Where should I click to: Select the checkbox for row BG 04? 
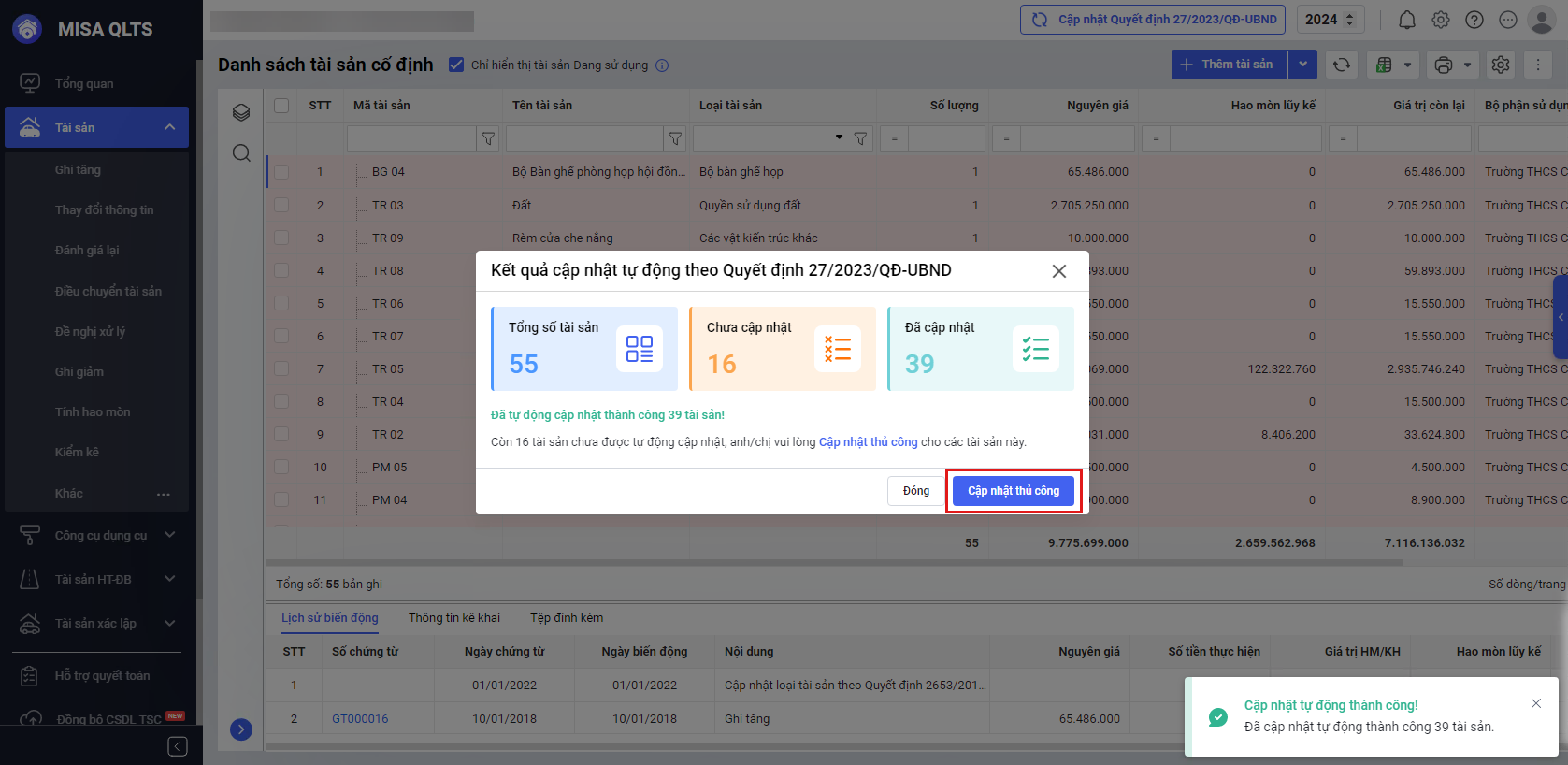pyautogui.click(x=281, y=172)
